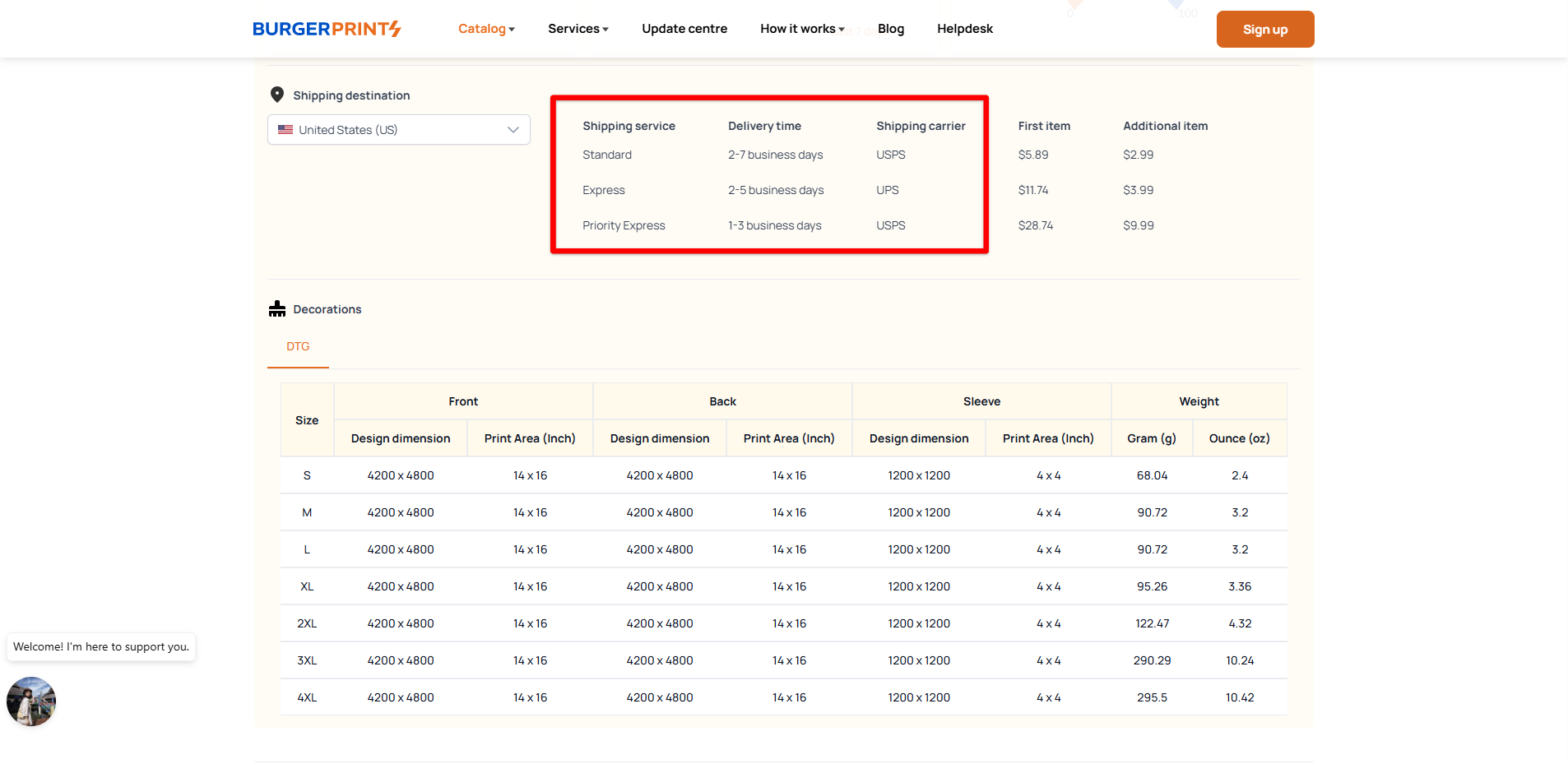Open the How it works dropdown

(x=801, y=29)
